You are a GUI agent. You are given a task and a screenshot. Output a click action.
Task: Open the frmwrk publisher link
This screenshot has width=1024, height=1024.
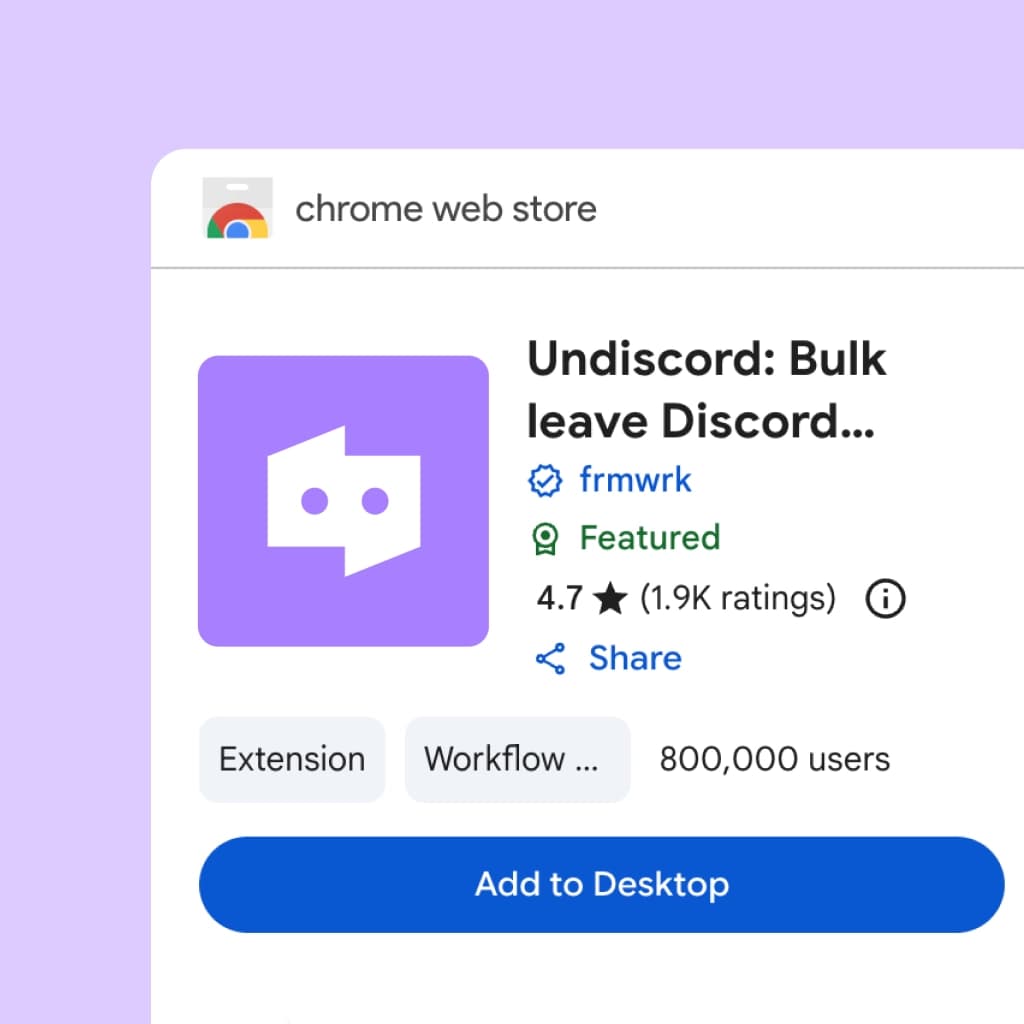[x=635, y=480]
